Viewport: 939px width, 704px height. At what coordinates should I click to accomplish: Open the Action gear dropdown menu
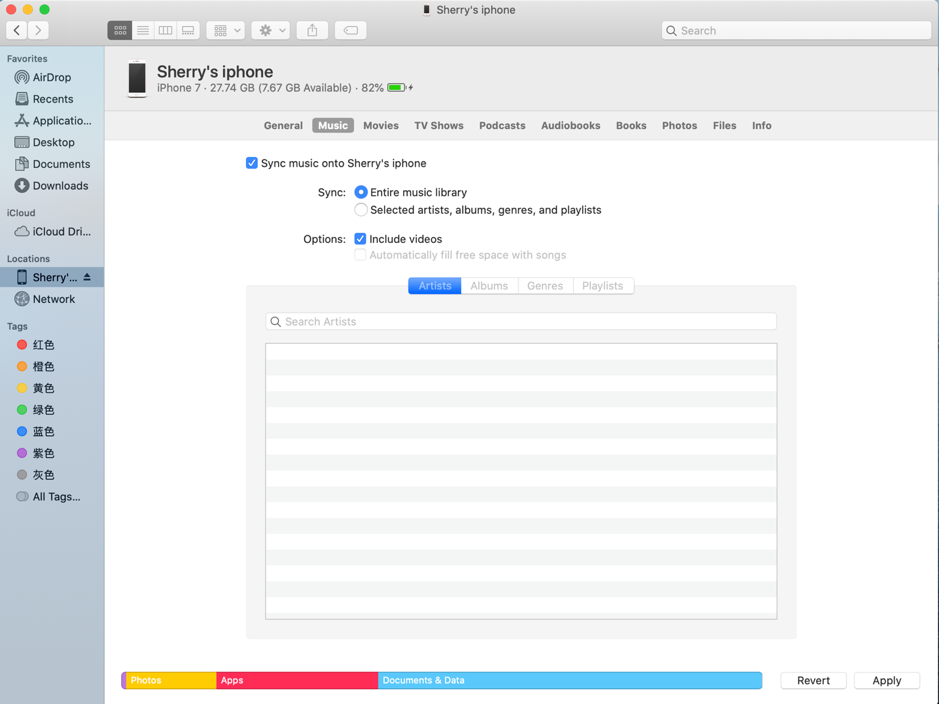[x=271, y=31]
